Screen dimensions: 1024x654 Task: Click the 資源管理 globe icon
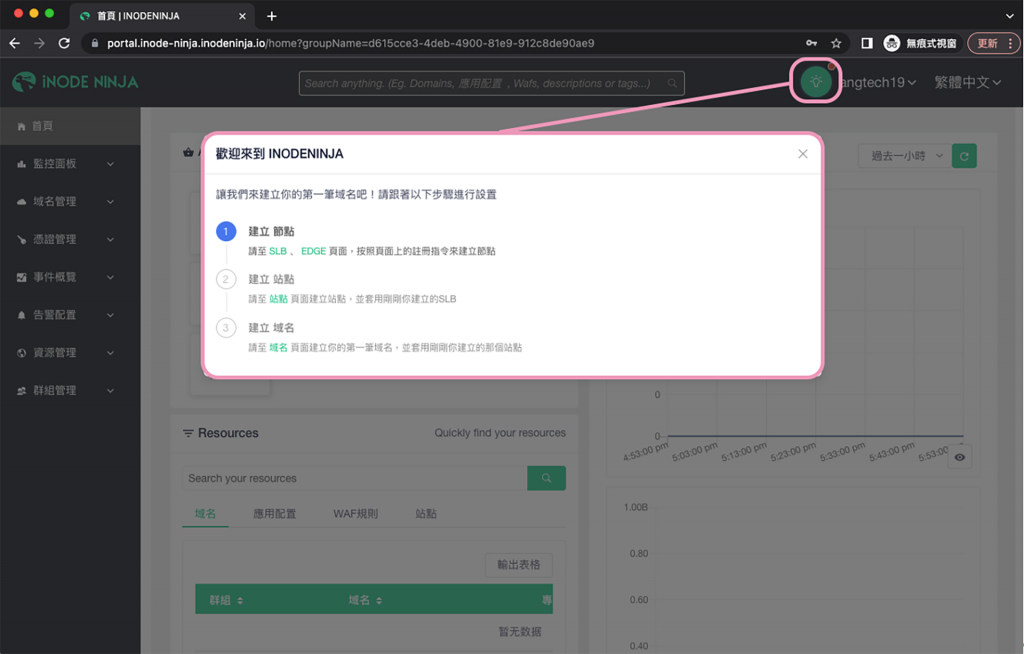[x=21, y=353]
